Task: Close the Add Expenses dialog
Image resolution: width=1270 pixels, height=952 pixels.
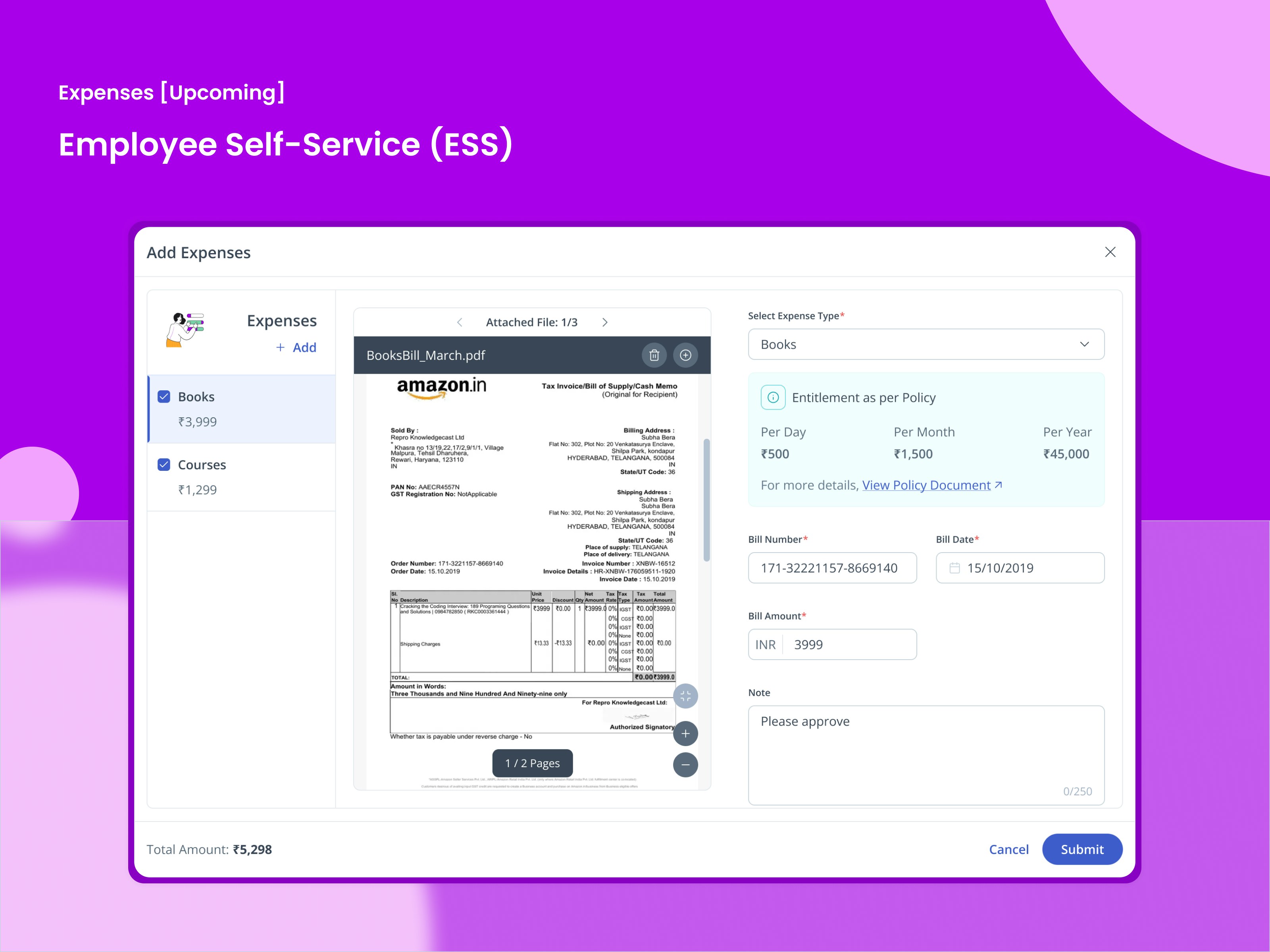Action: click(1110, 253)
